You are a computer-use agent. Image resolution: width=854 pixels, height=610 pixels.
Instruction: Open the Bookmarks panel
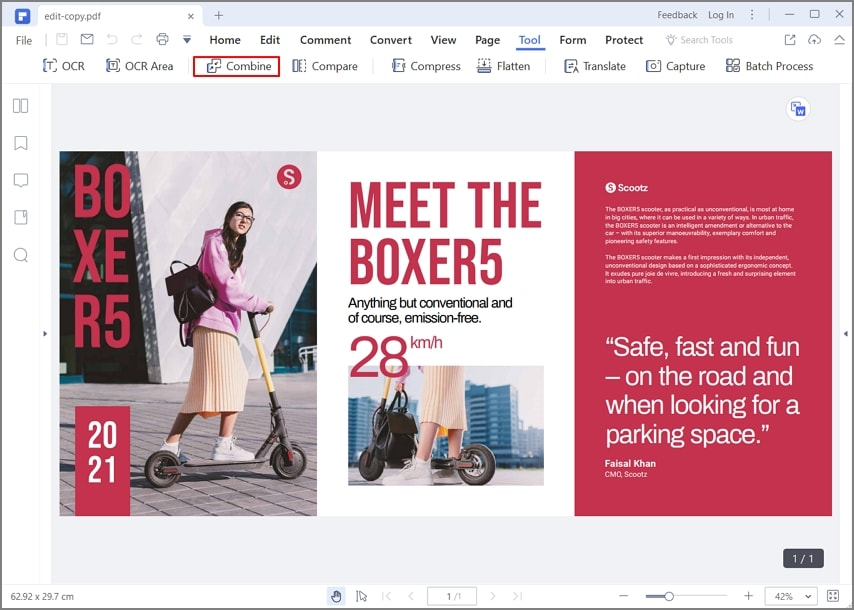tap(21, 142)
